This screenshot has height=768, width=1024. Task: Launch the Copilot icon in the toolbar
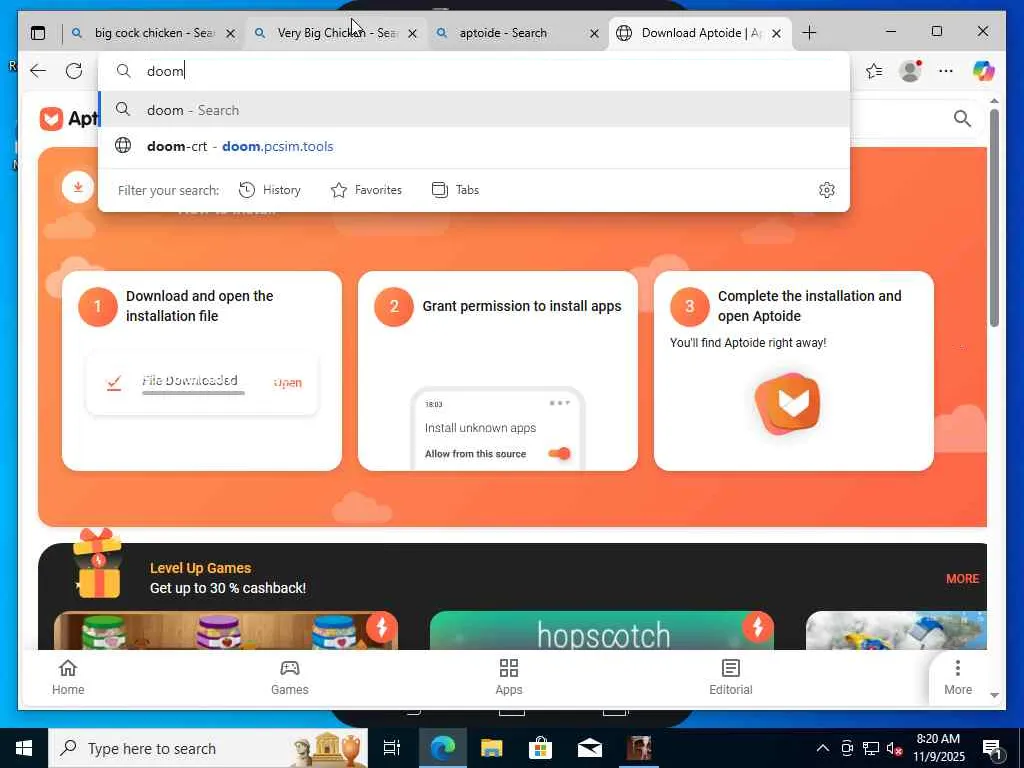(x=983, y=71)
